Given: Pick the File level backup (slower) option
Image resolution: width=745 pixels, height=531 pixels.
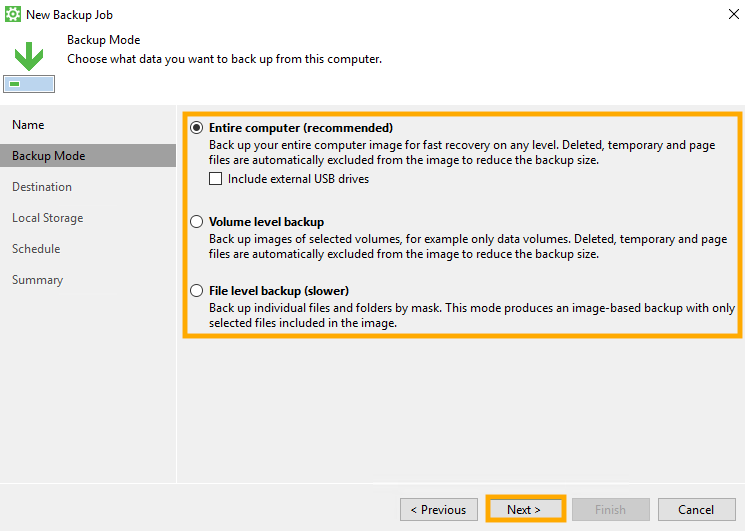Looking at the screenshot, I should click(196, 291).
